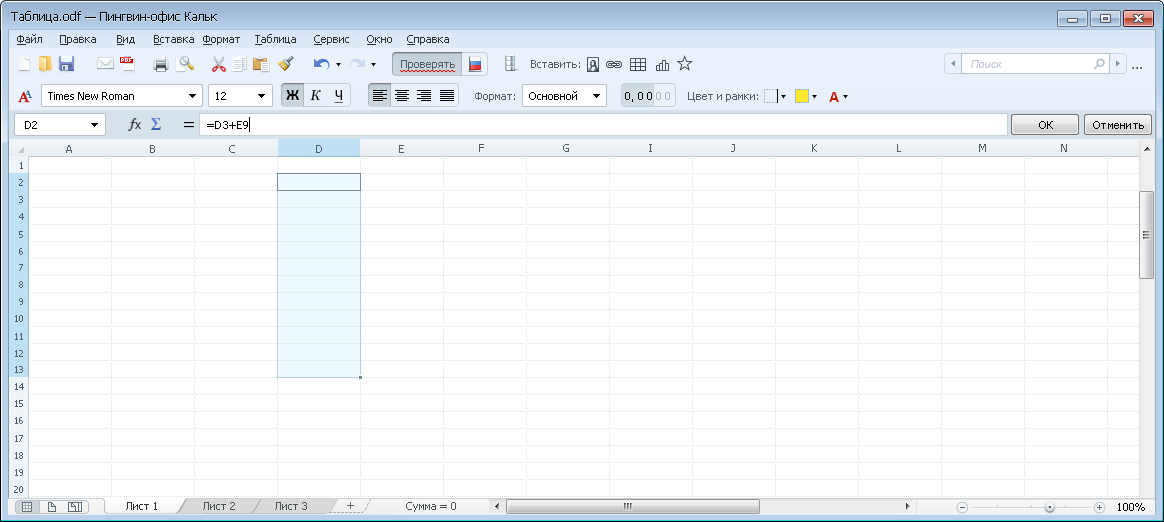Click the Отменить button
This screenshot has height=522, width=1164.
[1117, 125]
